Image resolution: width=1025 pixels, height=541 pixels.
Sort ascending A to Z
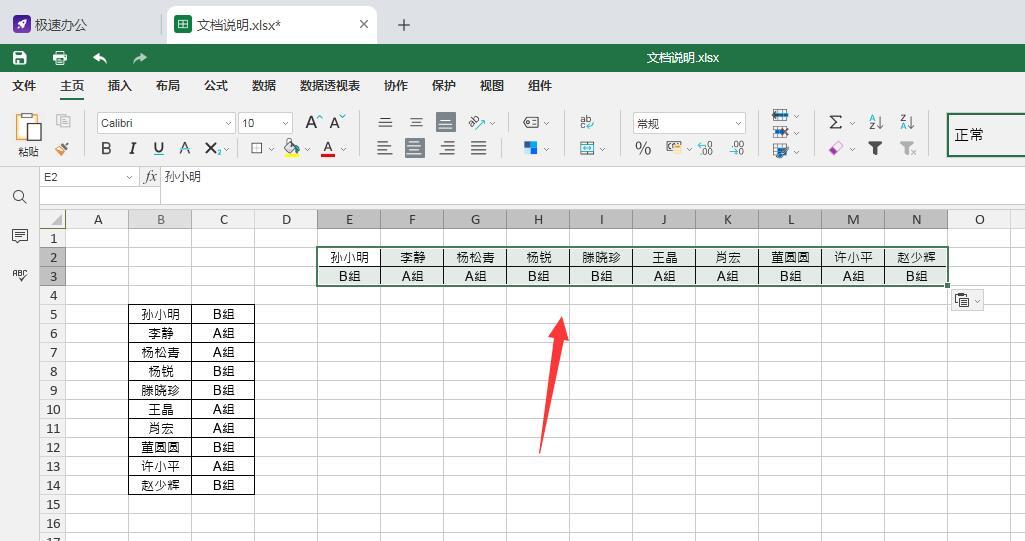click(876, 122)
